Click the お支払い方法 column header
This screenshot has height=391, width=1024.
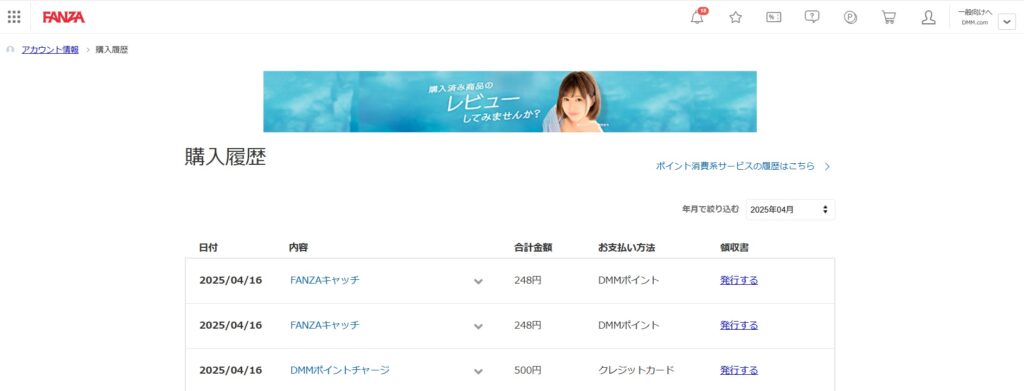pos(626,248)
